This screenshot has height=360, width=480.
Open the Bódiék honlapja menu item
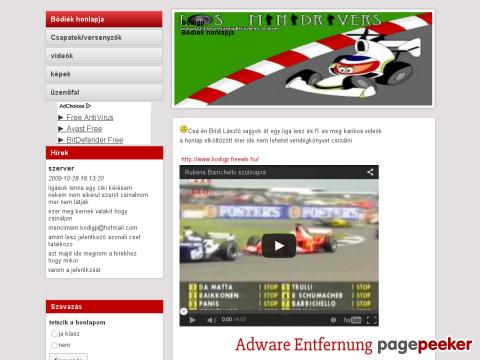point(104,19)
